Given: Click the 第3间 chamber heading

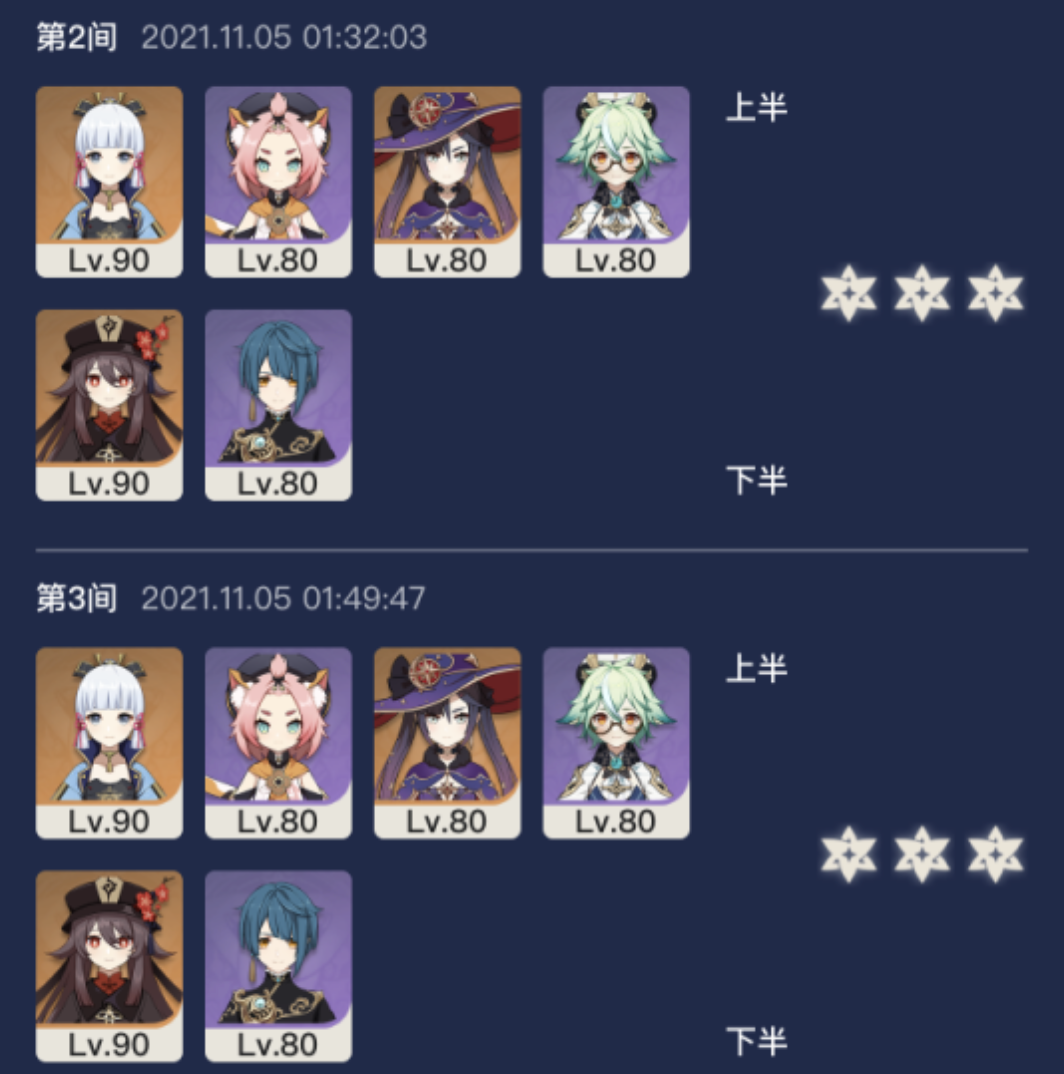Looking at the screenshot, I should pyautogui.click(x=77, y=598).
